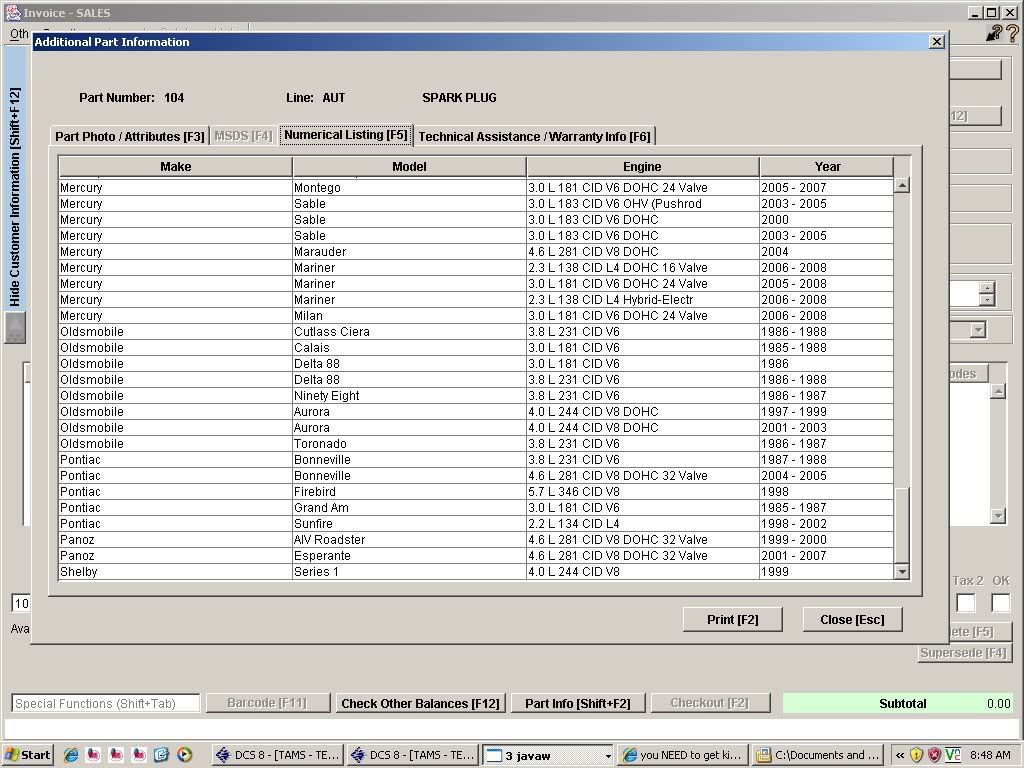Click the spinner down arrow in Invoice window
Image resolution: width=1024 pixels, height=768 pixels.
point(987,300)
